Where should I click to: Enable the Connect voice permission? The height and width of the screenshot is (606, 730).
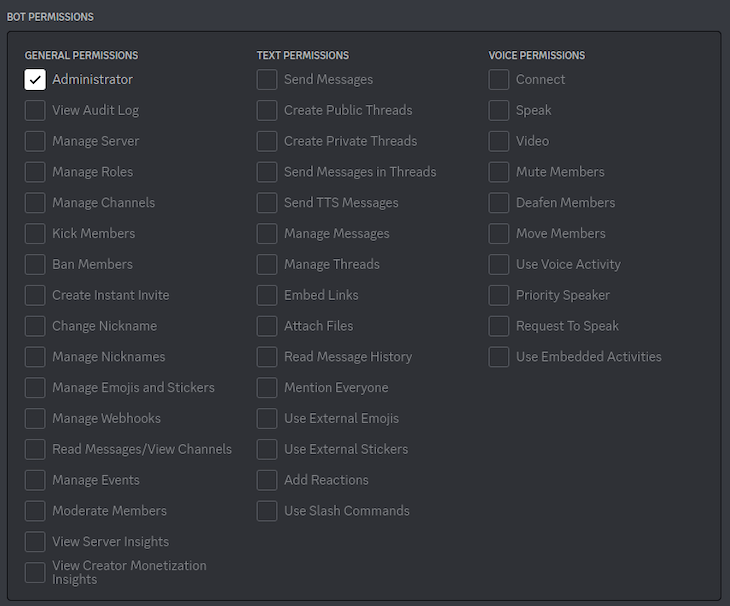[x=499, y=80]
